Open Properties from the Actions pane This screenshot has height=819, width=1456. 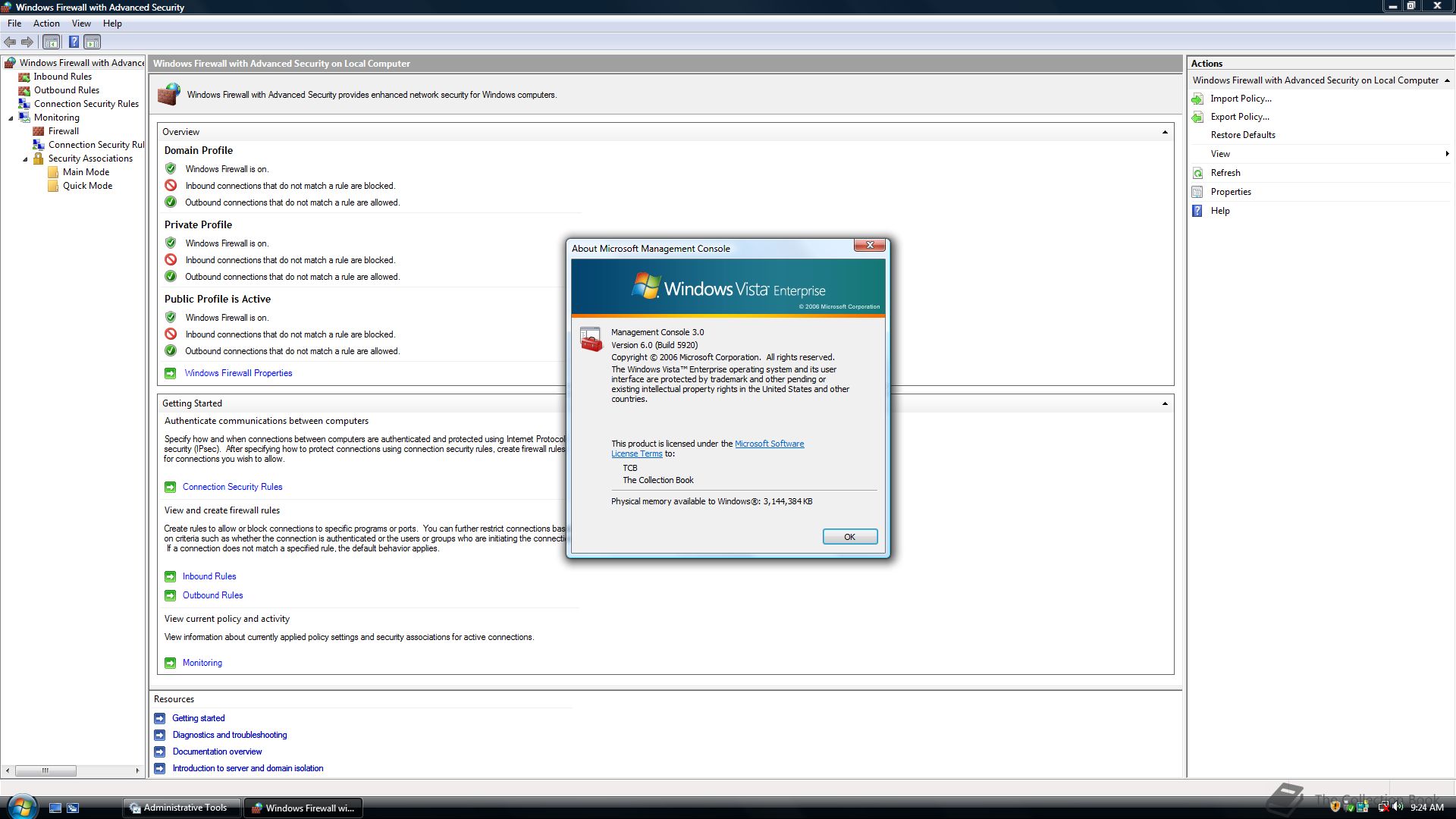click(1230, 192)
